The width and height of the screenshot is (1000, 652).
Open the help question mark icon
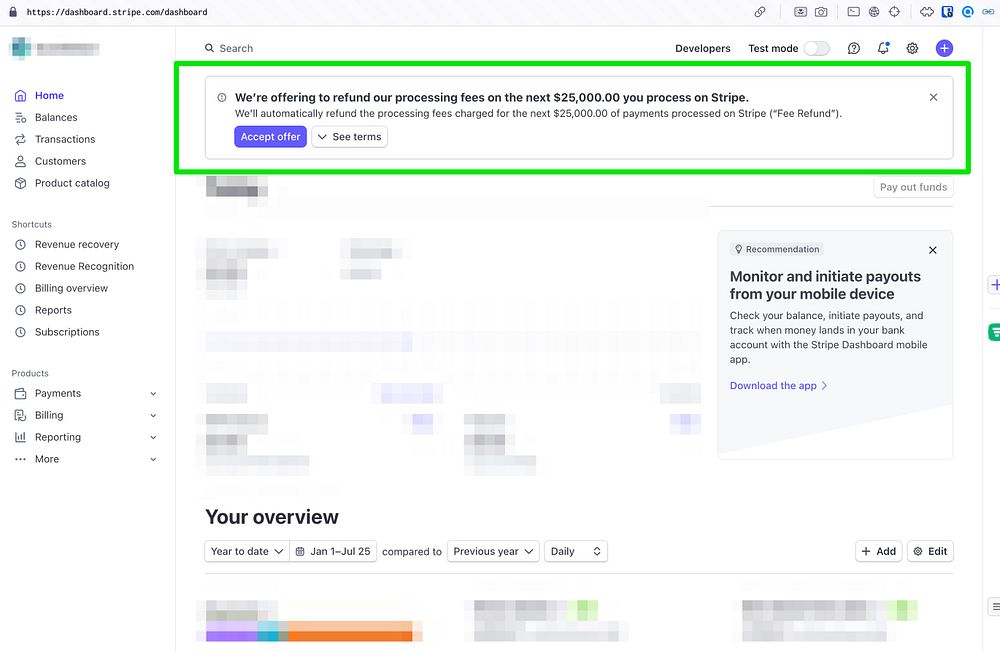(853, 48)
